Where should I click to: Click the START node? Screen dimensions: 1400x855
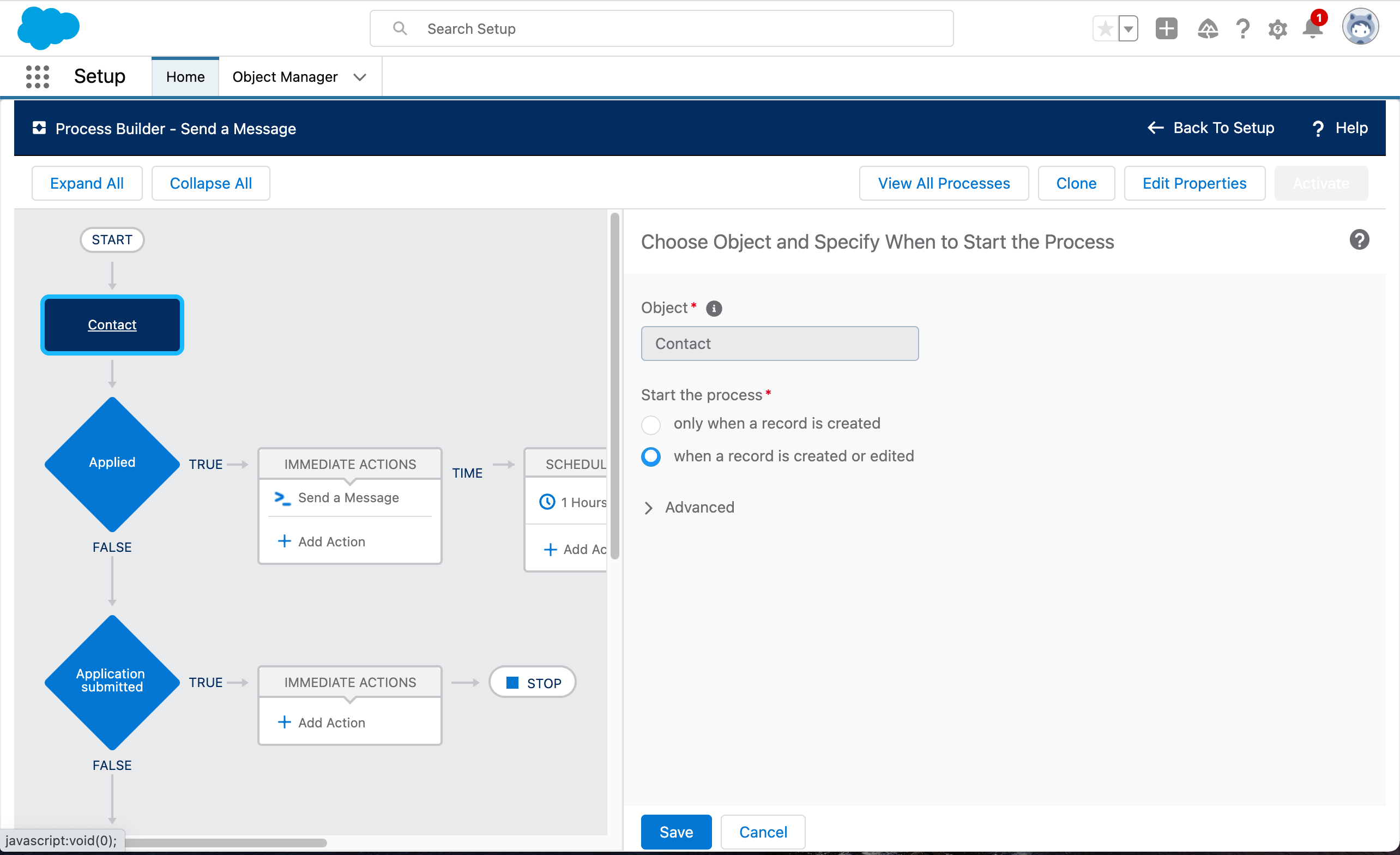pos(112,240)
